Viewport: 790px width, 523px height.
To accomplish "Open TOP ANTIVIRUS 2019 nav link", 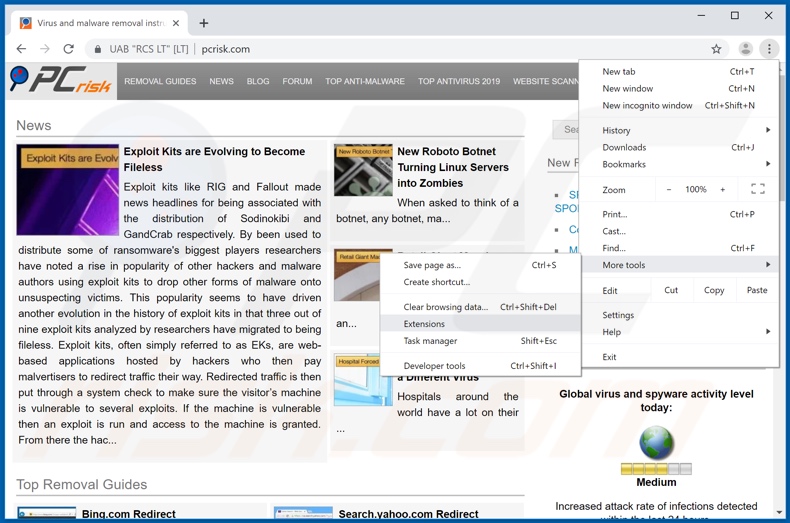I will point(459,81).
